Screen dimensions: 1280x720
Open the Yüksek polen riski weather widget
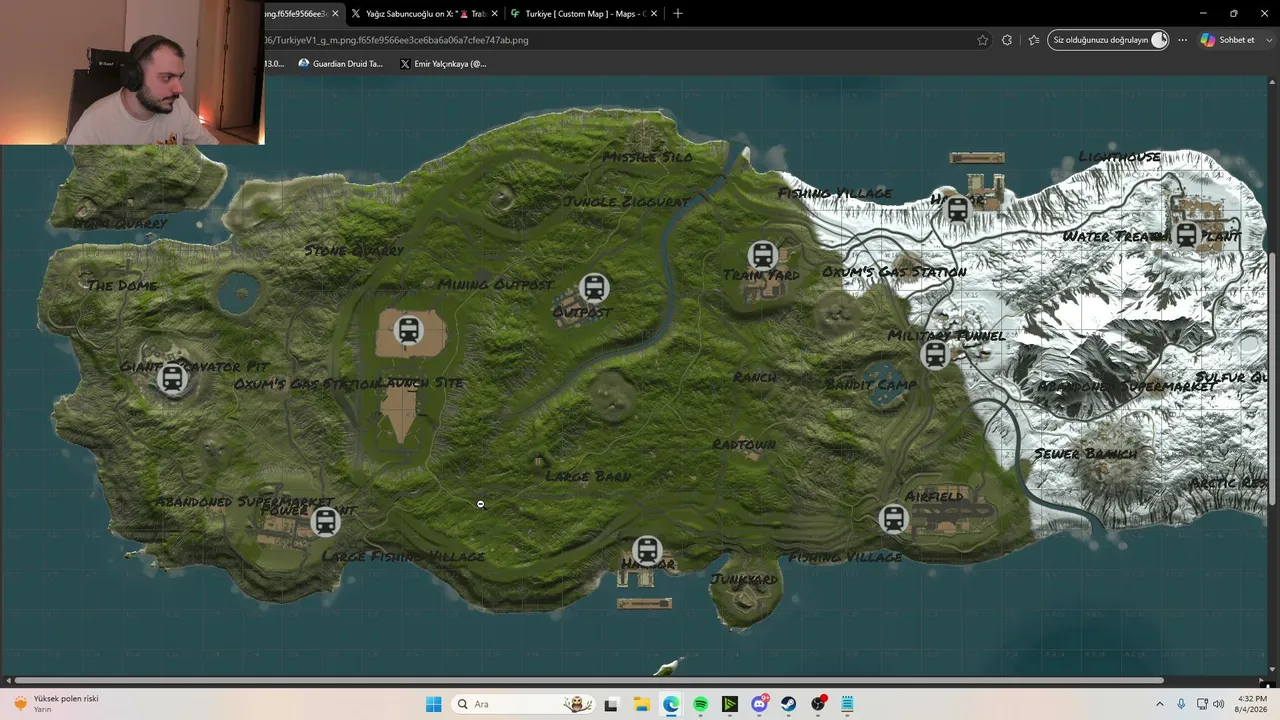tap(56, 704)
